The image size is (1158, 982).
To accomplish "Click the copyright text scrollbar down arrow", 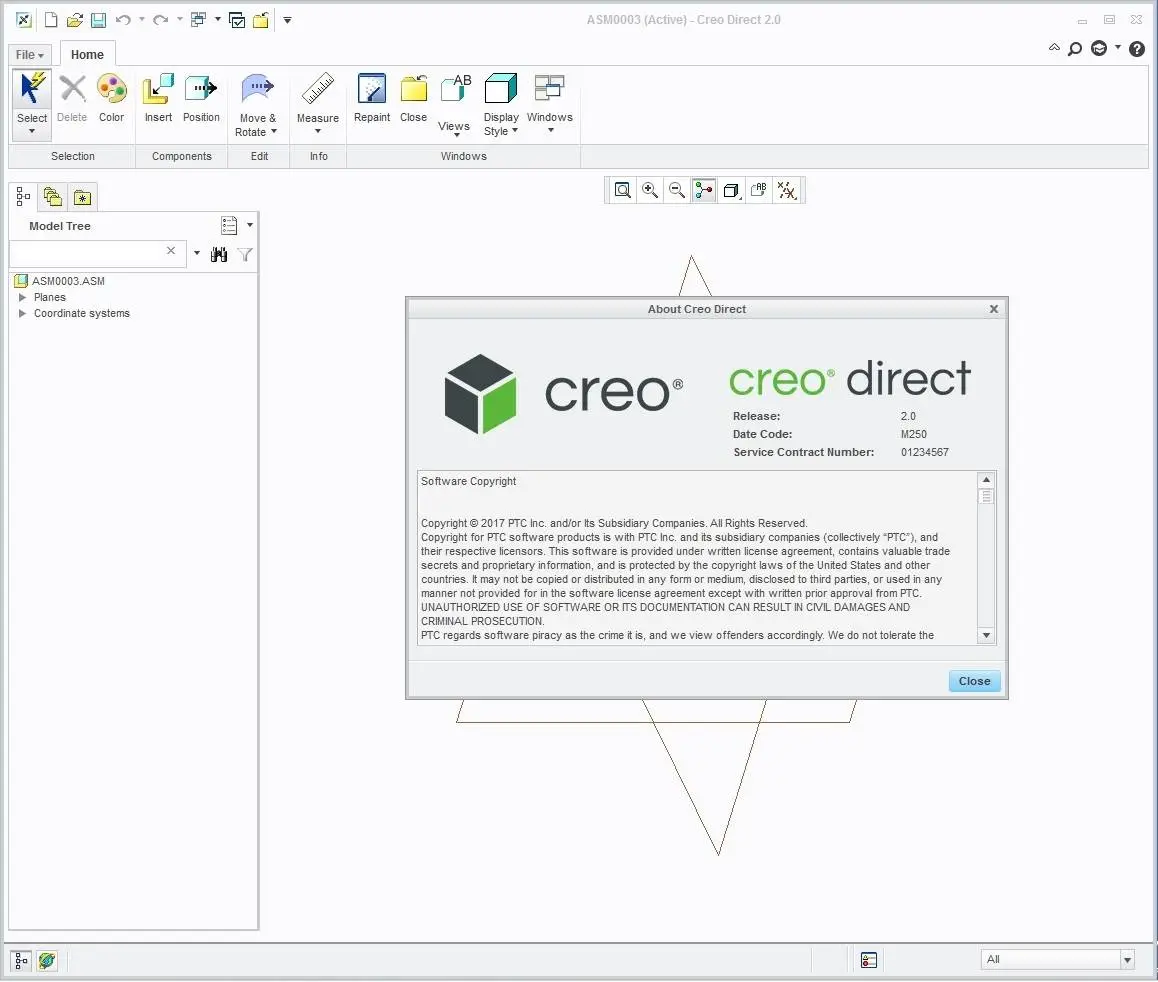I will point(986,636).
